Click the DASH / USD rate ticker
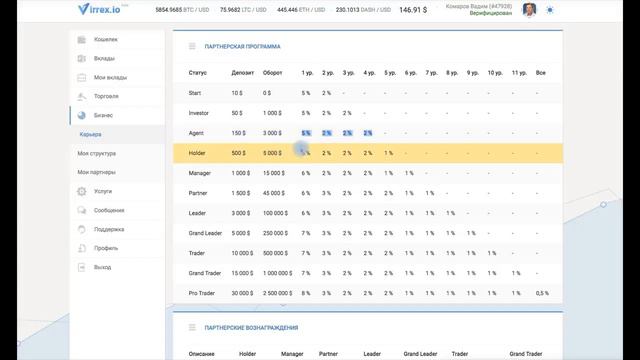Image resolution: width=640 pixels, height=360 pixels. tap(363, 10)
